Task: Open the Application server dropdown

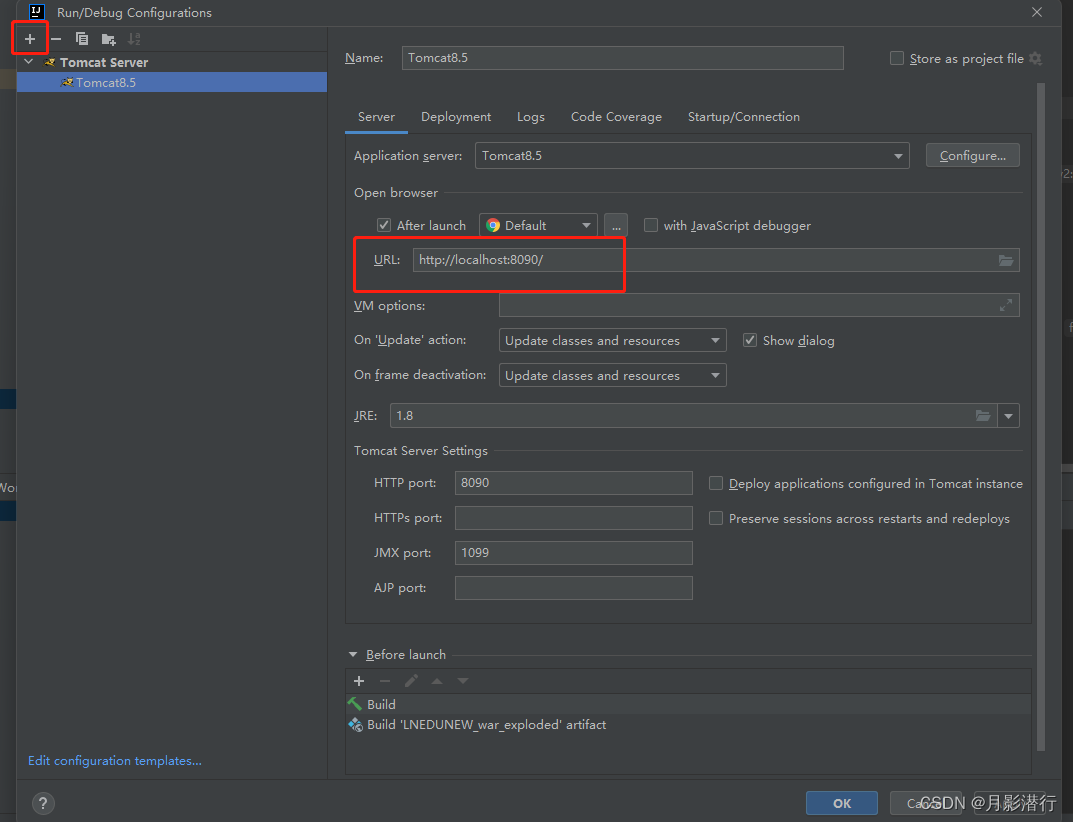Action: [692, 156]
